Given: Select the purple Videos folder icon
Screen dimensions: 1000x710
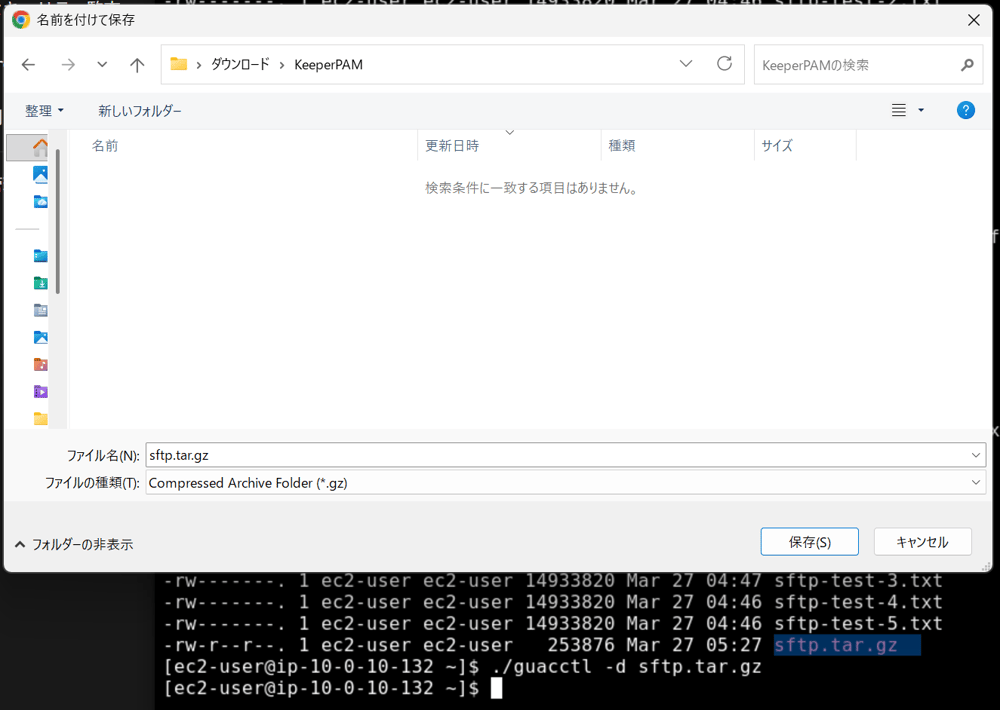Looking at the screenshot, I should tap(40, 393).
